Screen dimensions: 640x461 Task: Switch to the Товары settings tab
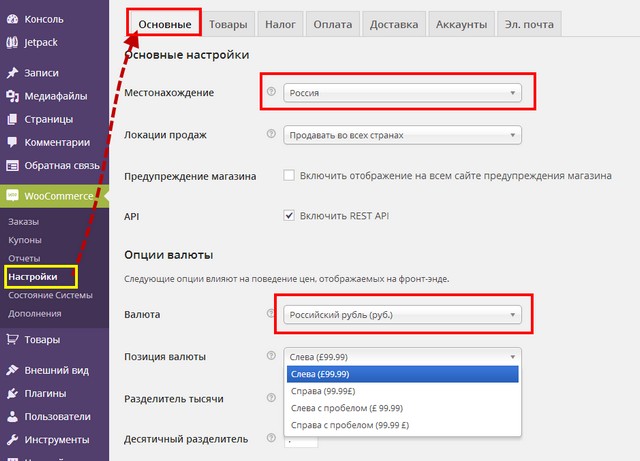pyautogui.click(x=228, y=24)
